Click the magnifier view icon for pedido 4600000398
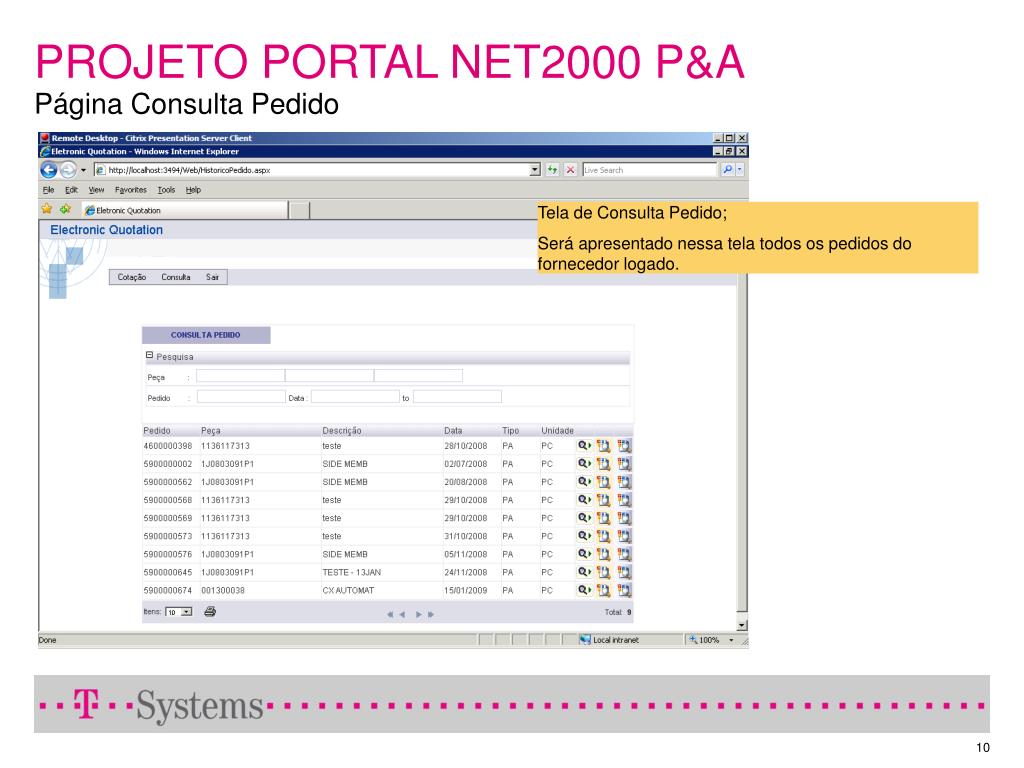 pos(584,446)
